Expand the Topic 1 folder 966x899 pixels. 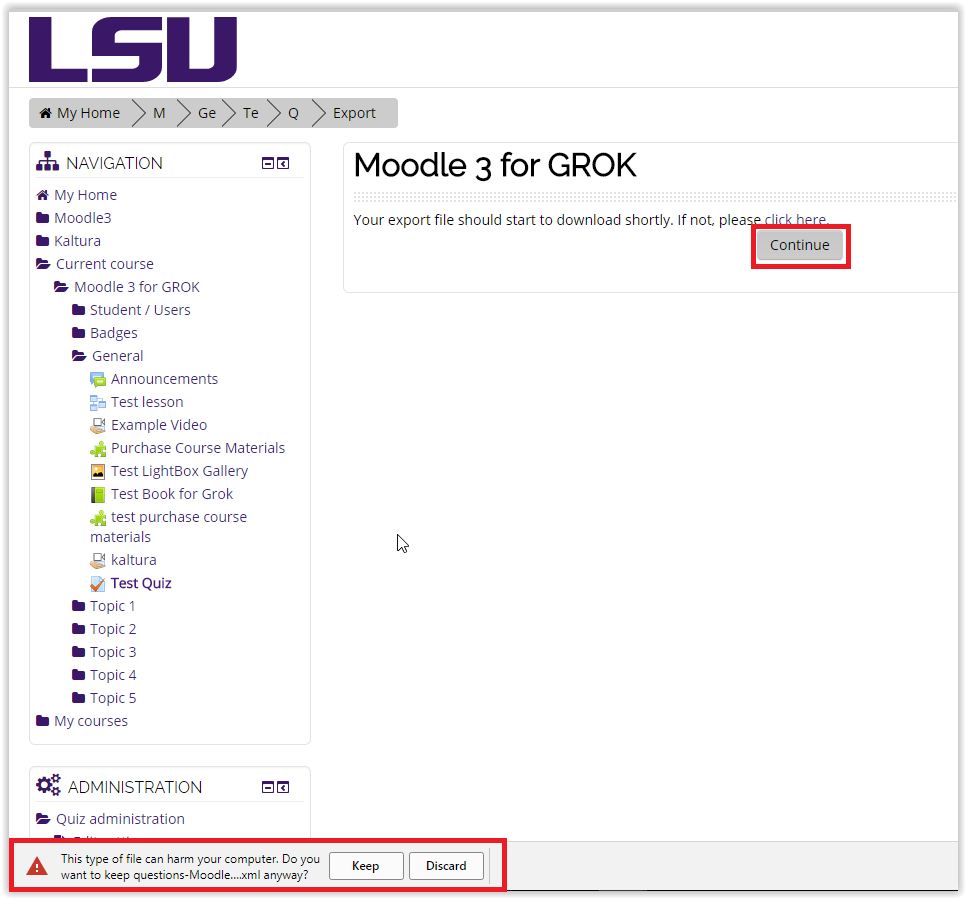78,606
